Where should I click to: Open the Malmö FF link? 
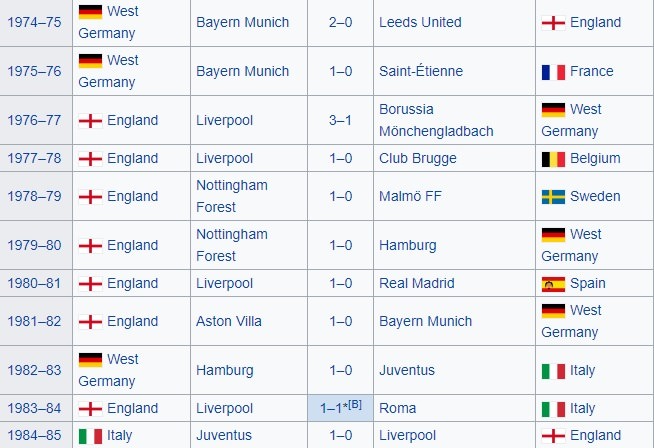[410, 196]
